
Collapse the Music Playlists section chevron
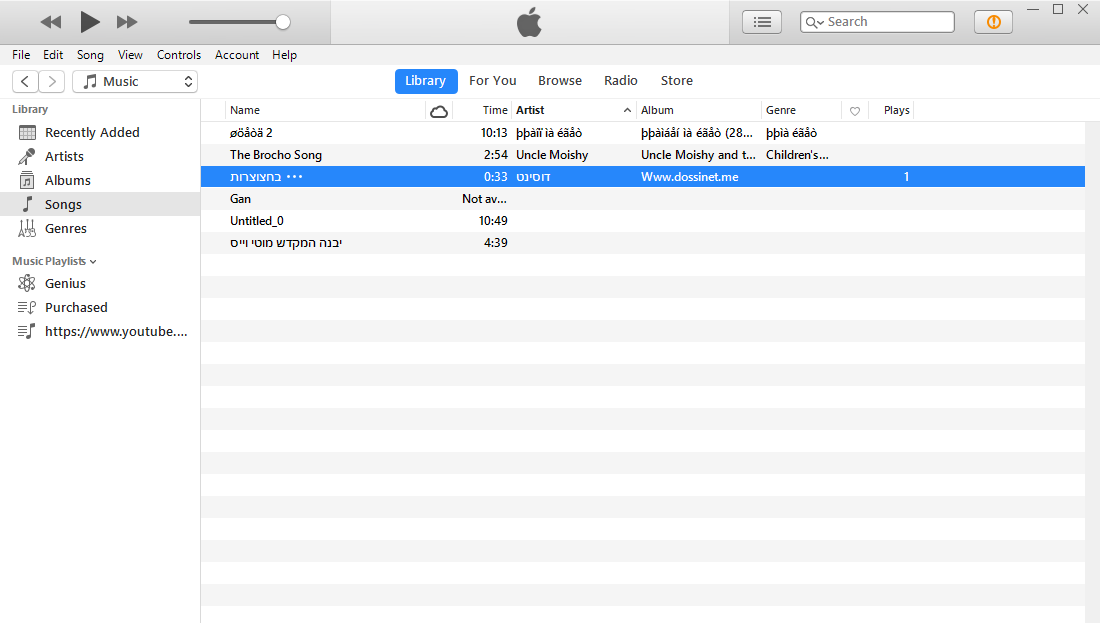pyautogui.click(x=93, y=262)
